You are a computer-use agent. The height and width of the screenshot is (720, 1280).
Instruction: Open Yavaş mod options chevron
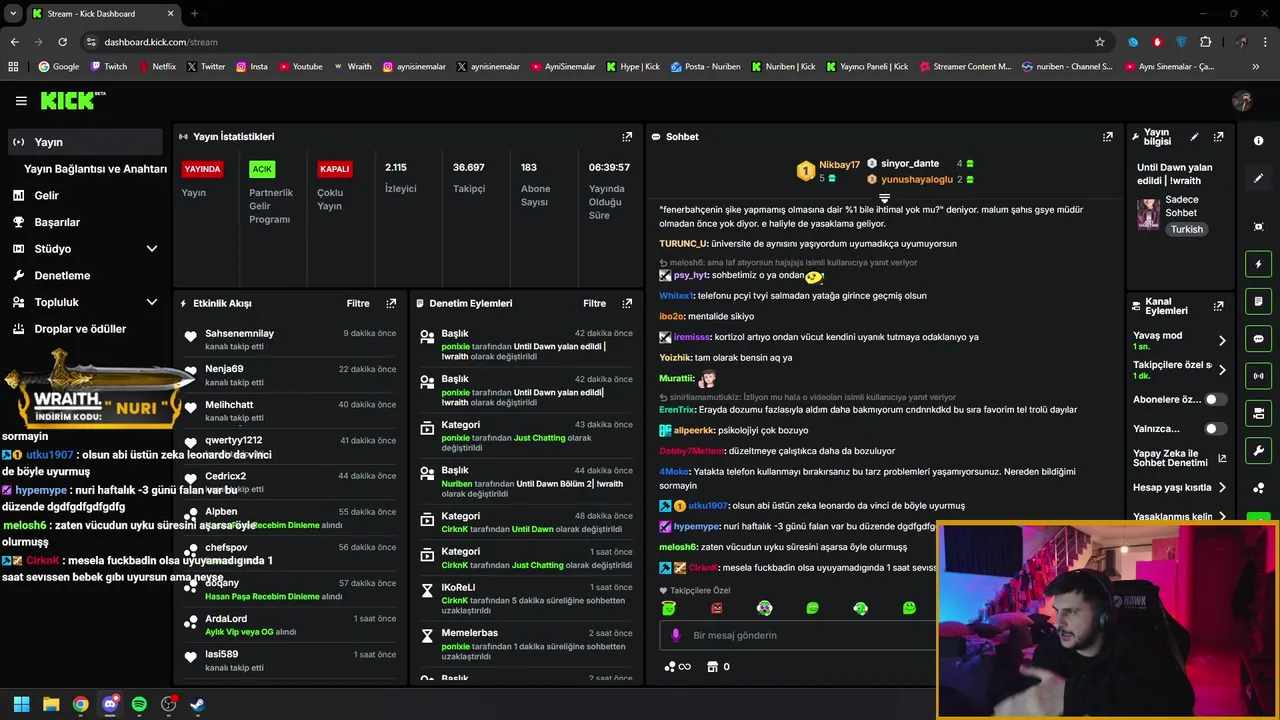1221,341
